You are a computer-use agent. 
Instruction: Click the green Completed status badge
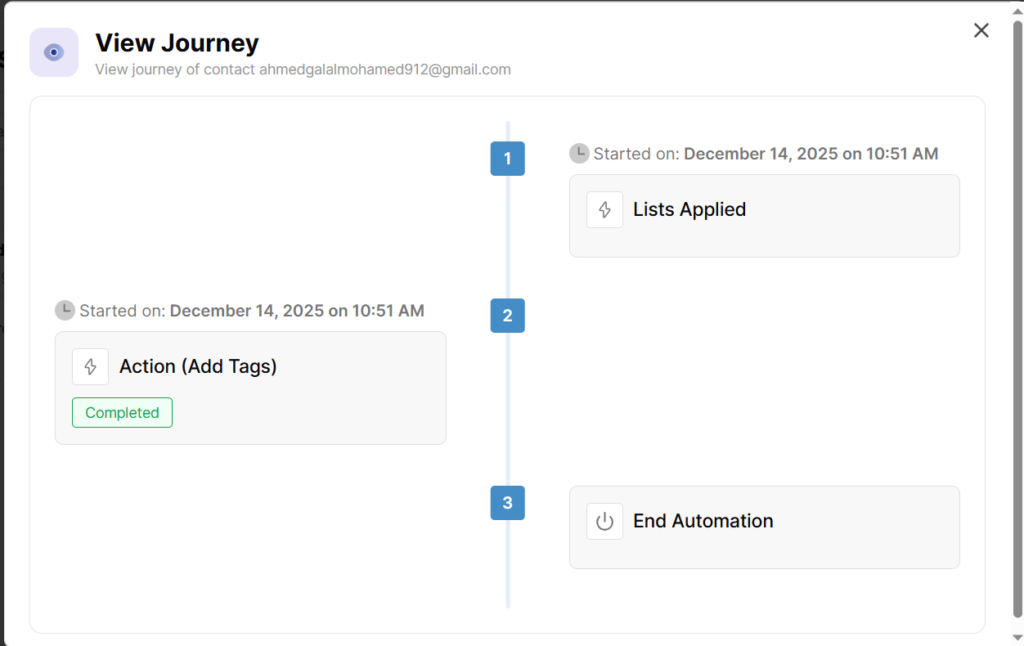(x=122, y=413)
